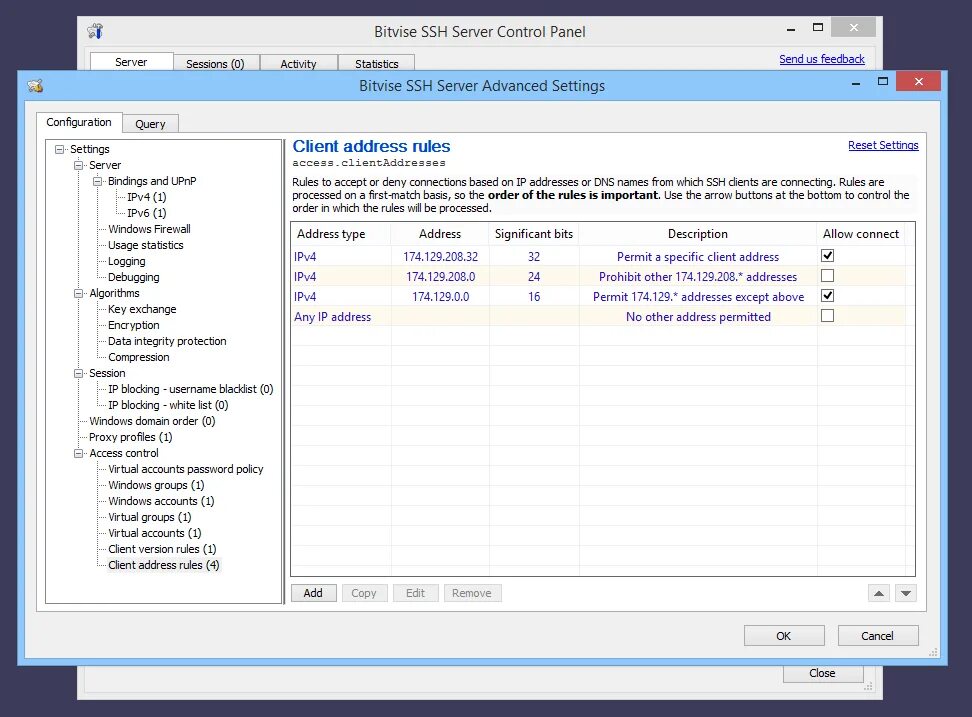
Task: Select Proxy profiles (1) in tree
Action: (x=130, y=438)
